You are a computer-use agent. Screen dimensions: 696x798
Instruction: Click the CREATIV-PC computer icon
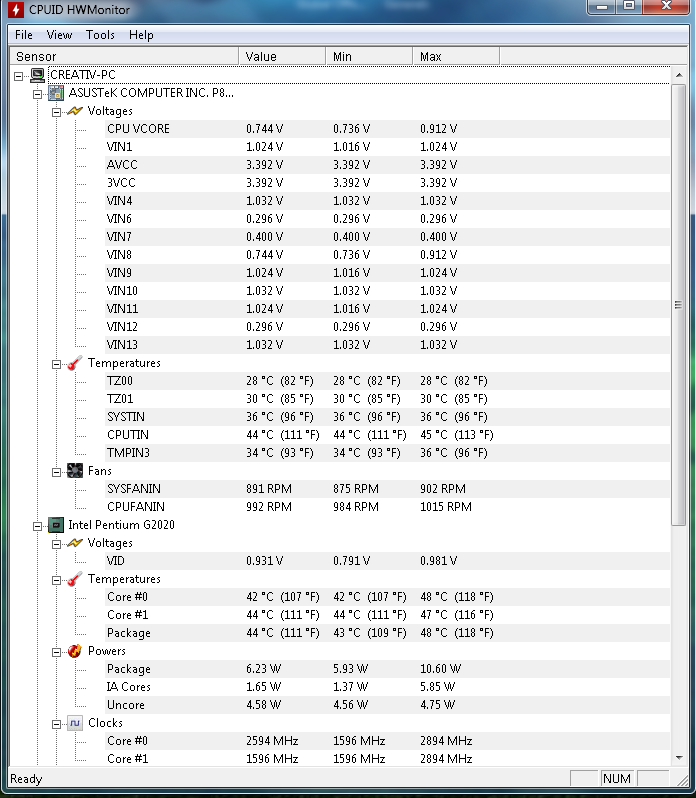[37, 75]
